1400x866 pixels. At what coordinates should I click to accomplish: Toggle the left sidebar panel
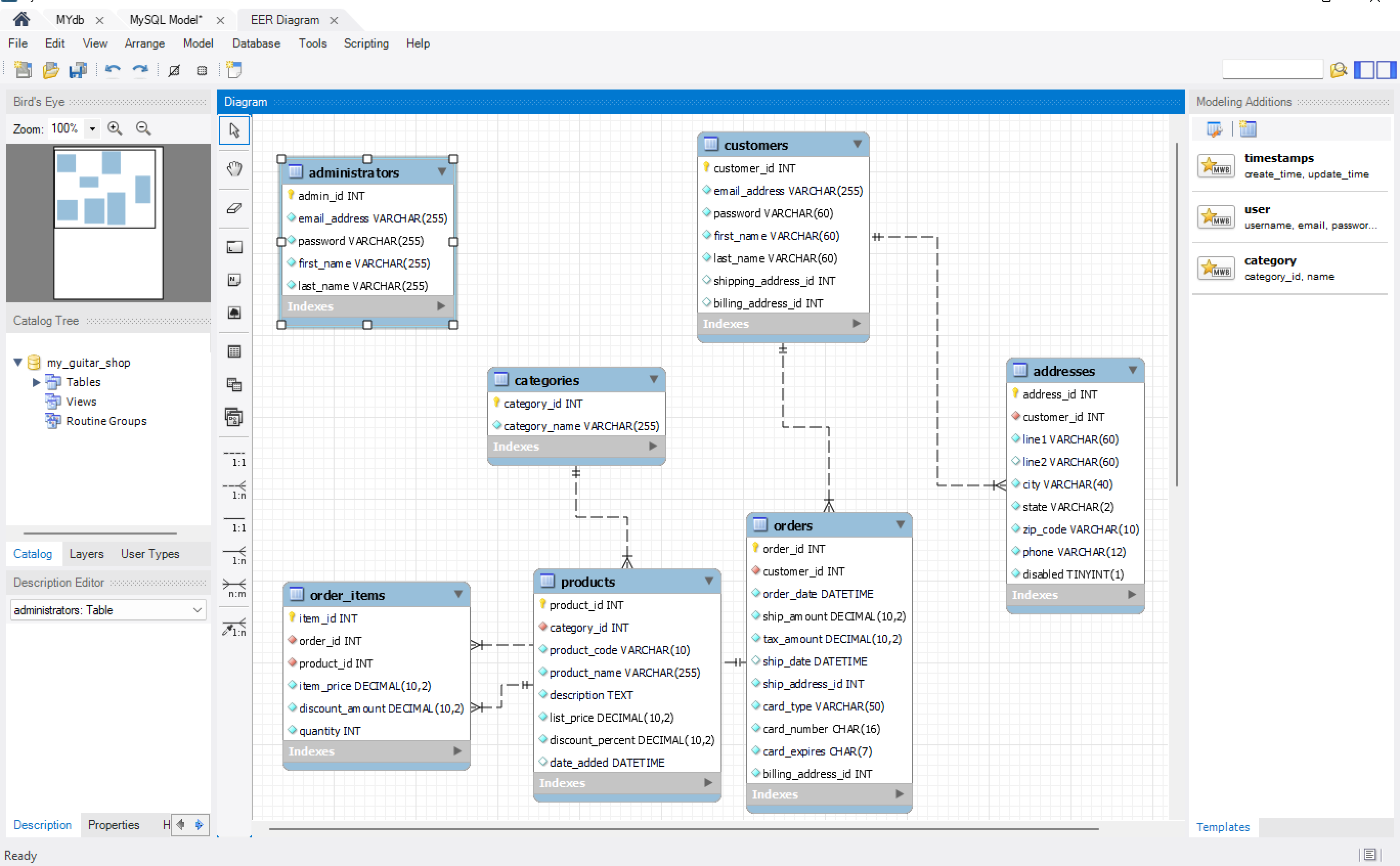pyautogui.click(x=1365, y=70)
